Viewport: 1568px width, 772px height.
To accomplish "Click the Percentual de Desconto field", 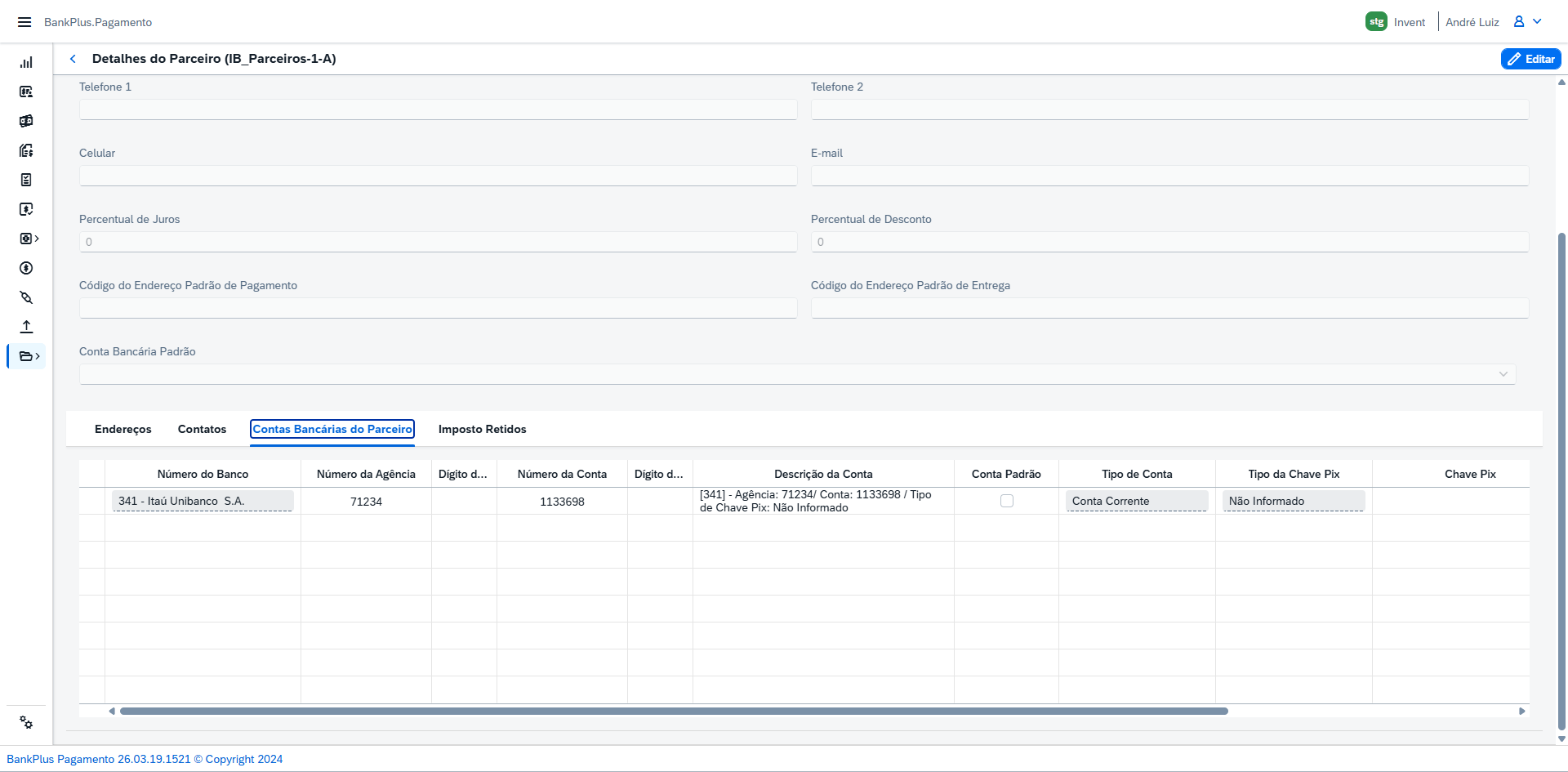I will (1170, 242).
